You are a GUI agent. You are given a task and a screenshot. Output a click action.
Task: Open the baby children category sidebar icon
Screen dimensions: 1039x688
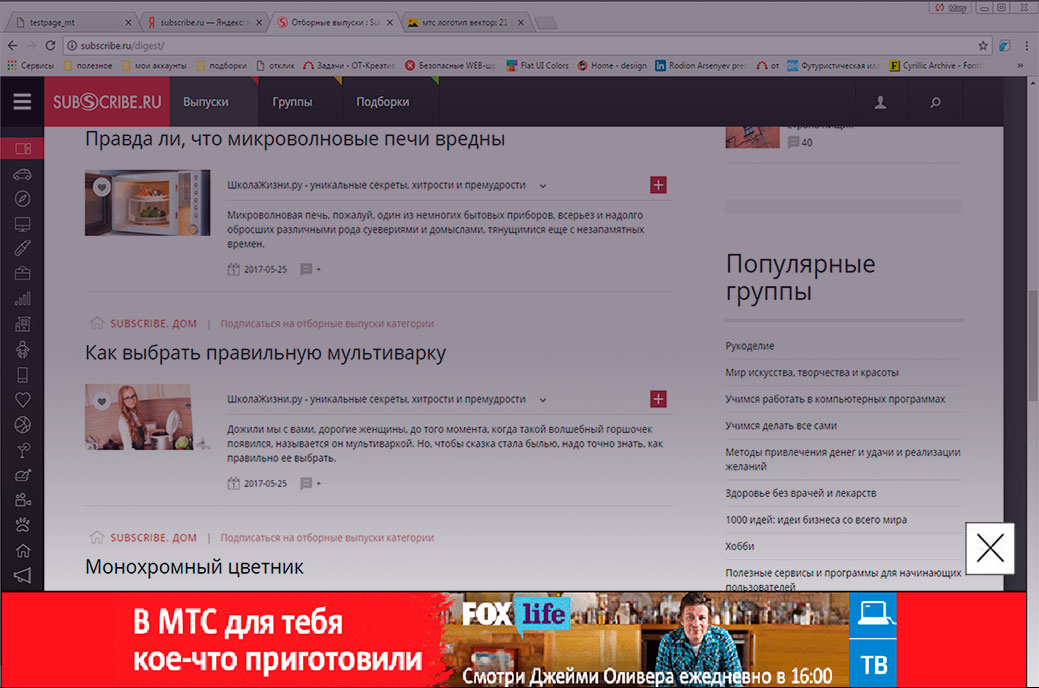coord(22,349)
